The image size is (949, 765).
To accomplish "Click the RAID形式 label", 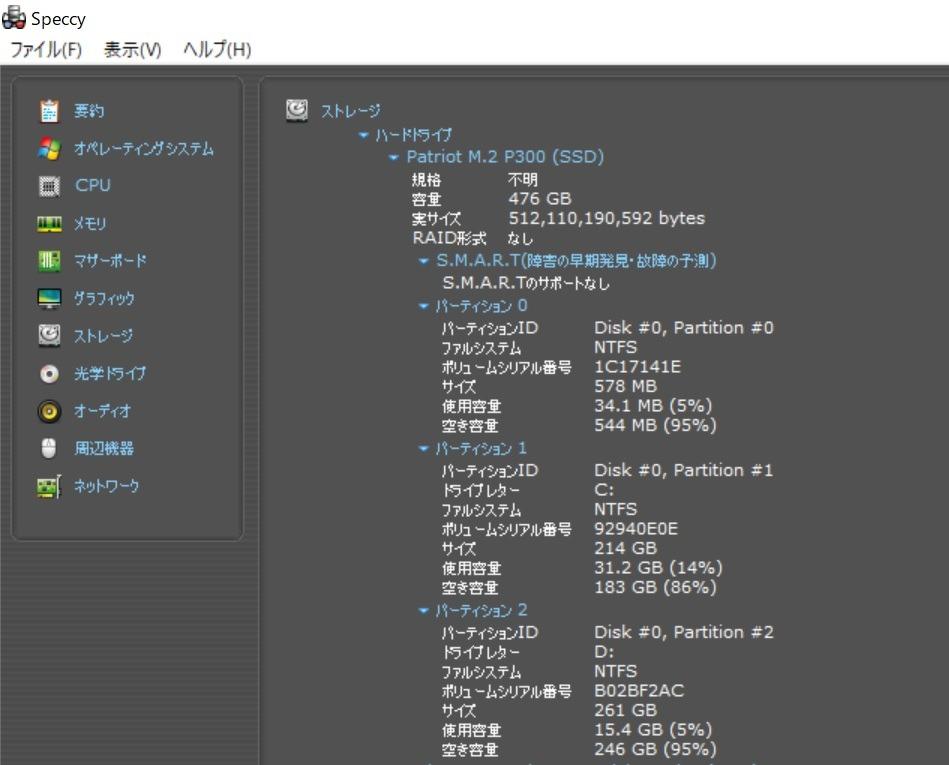I will (x=449, y=238).
